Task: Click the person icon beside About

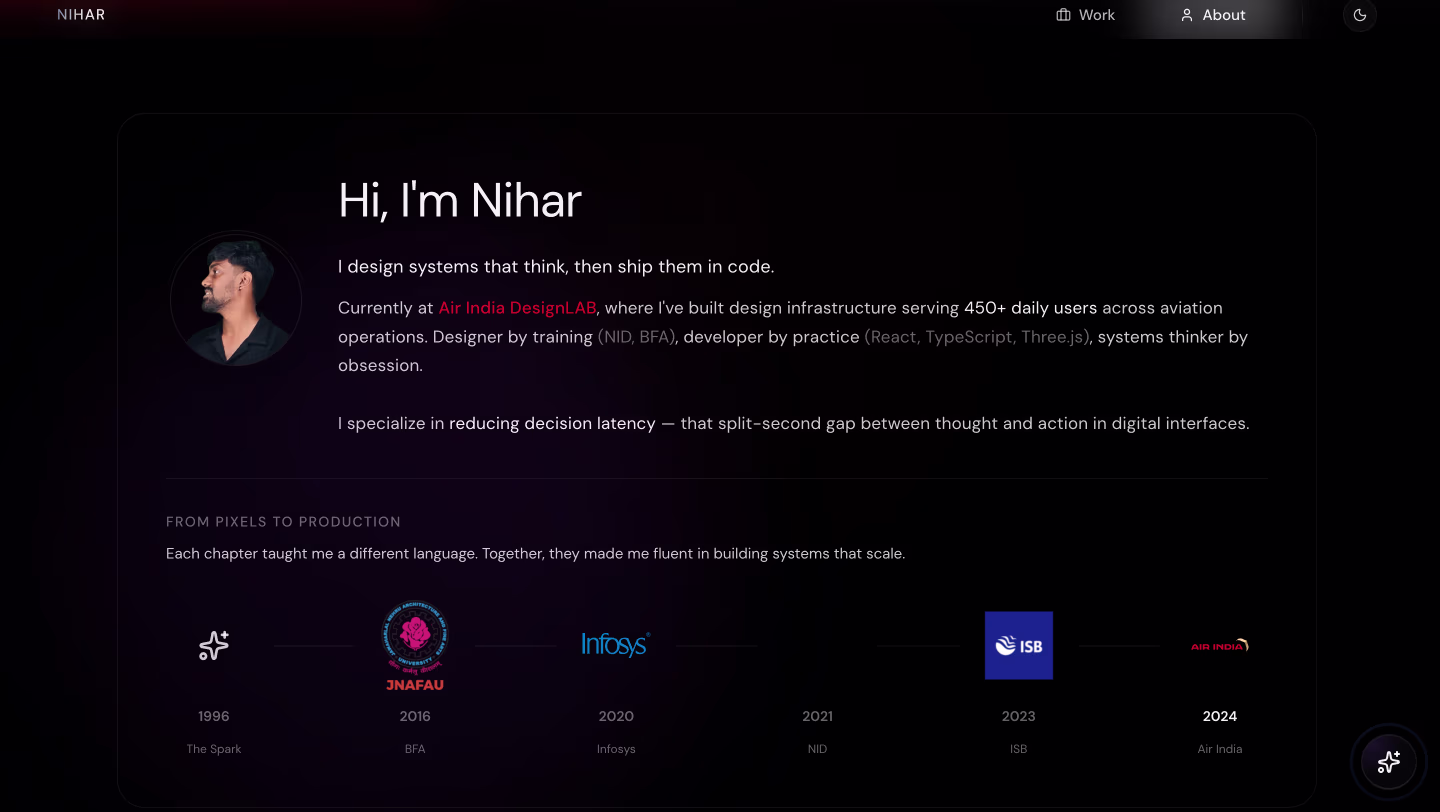Action: [1187, 15]
